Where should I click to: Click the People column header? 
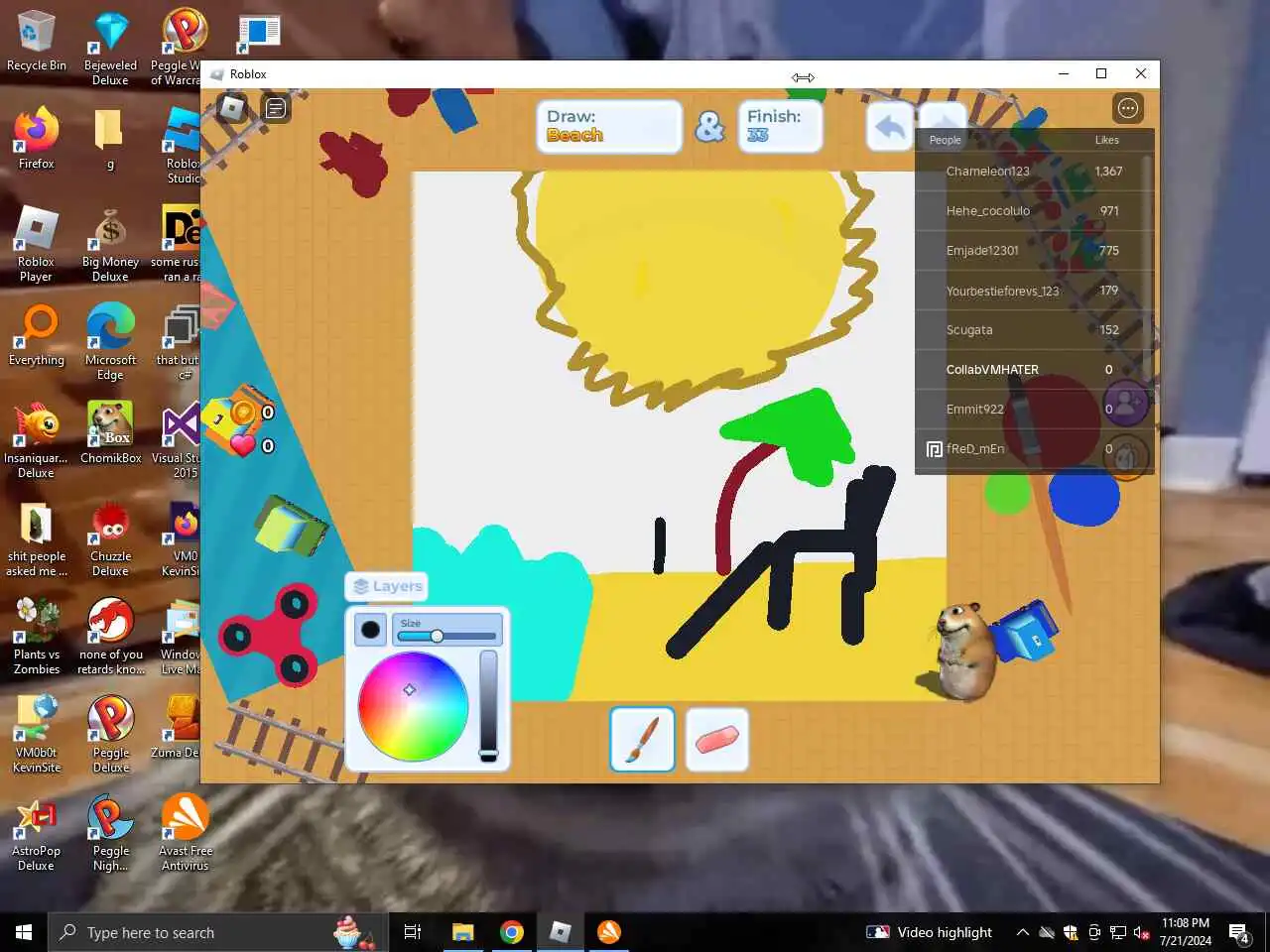pos(945,140)
